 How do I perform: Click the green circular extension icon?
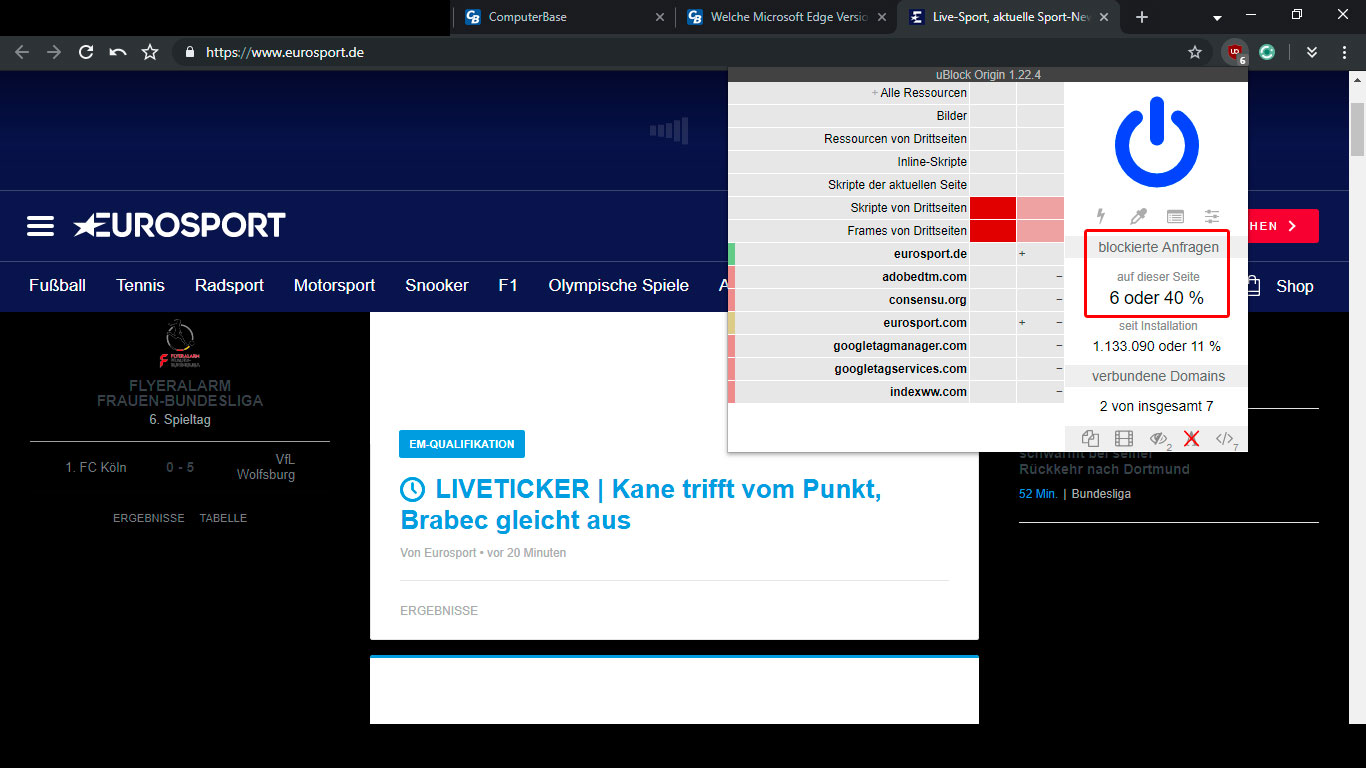(x=1267, y=52)
